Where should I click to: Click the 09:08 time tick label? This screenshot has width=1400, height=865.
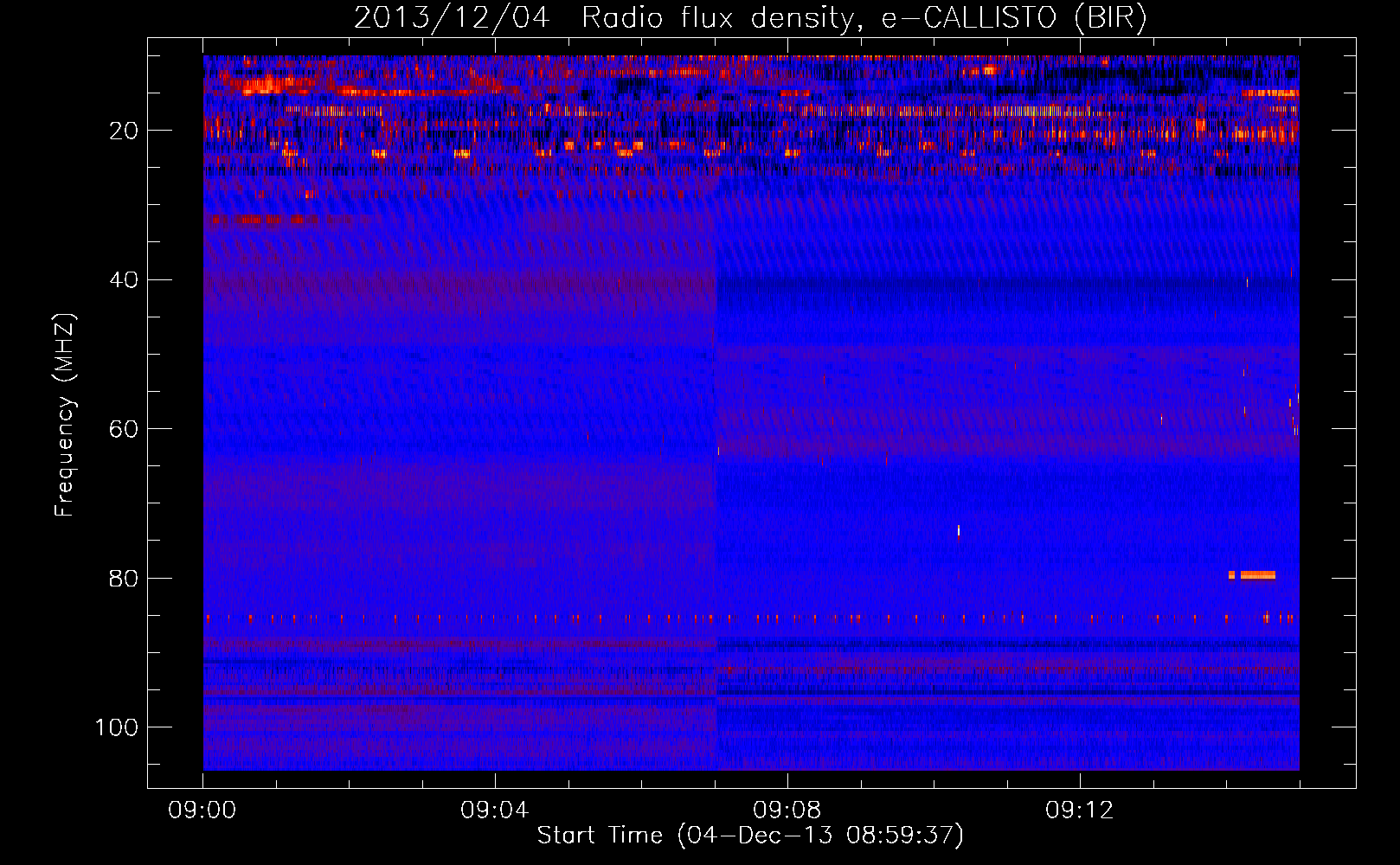(787, 811)
